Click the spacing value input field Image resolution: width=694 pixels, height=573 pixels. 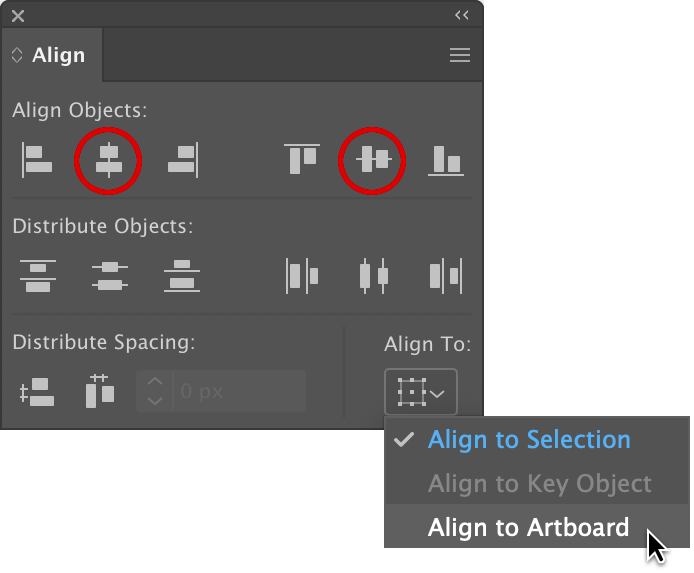238,392
